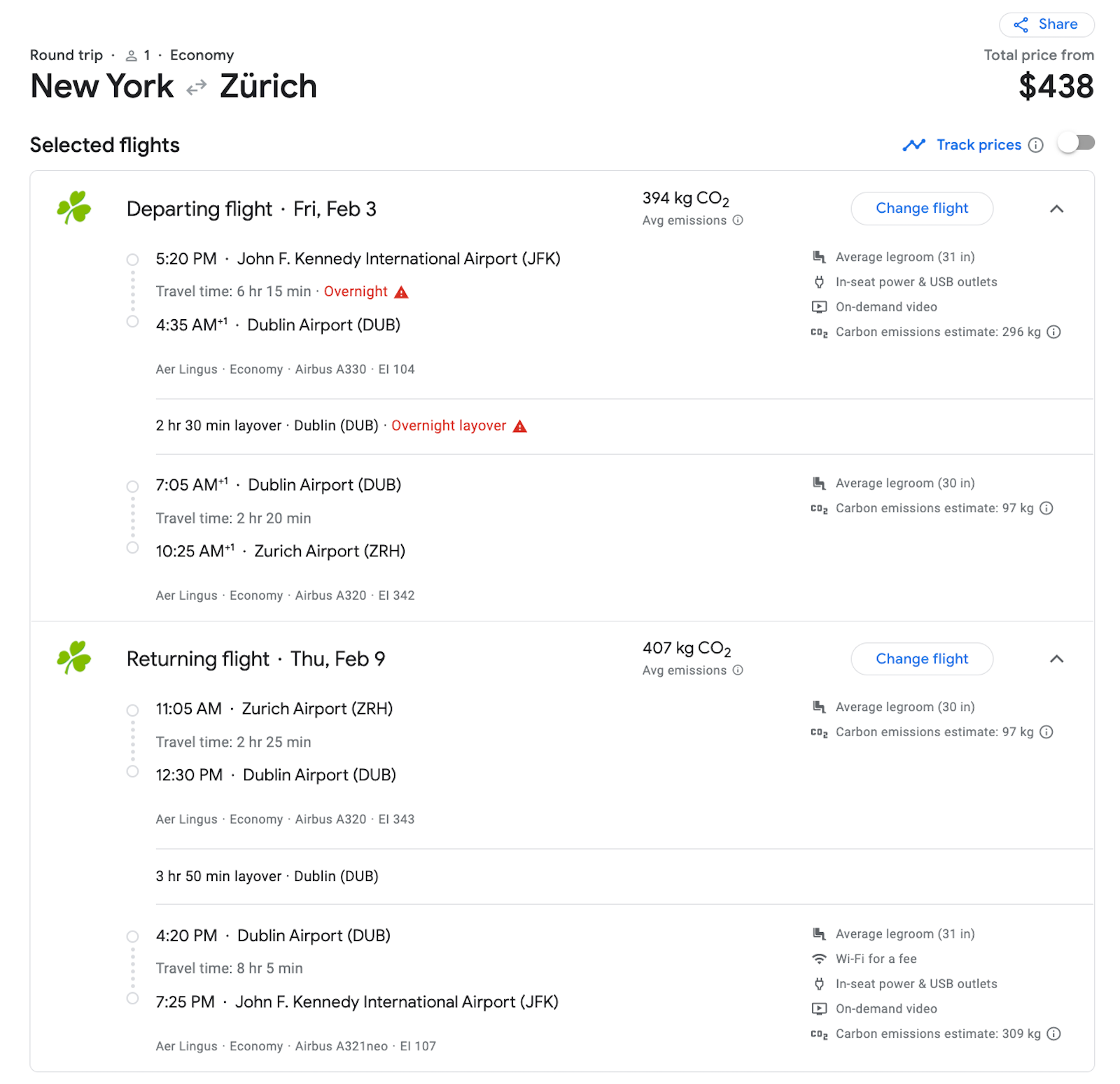The width and height of the screenshot is (1120, 1084).
Task: Click info icon beside 407 kg avg emissions
Action: tap(738, 670)
